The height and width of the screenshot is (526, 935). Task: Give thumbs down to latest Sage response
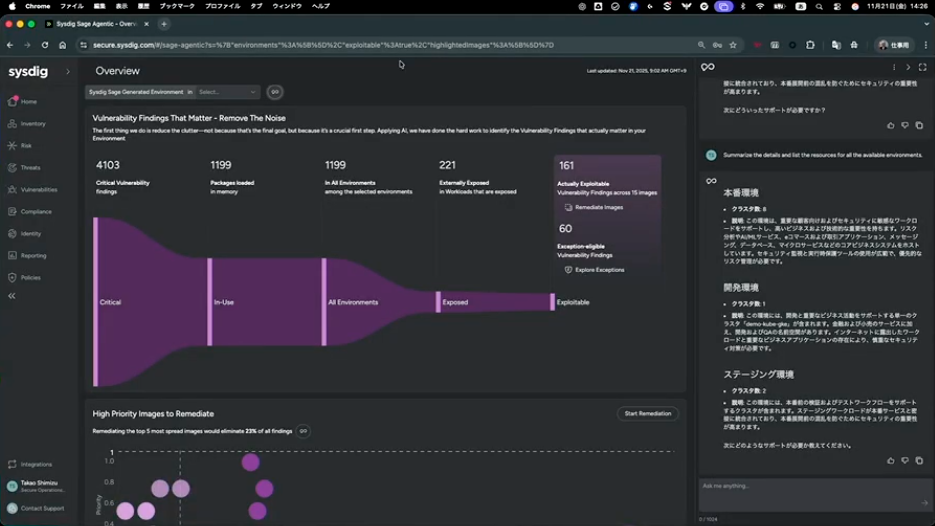click(905, 460)
